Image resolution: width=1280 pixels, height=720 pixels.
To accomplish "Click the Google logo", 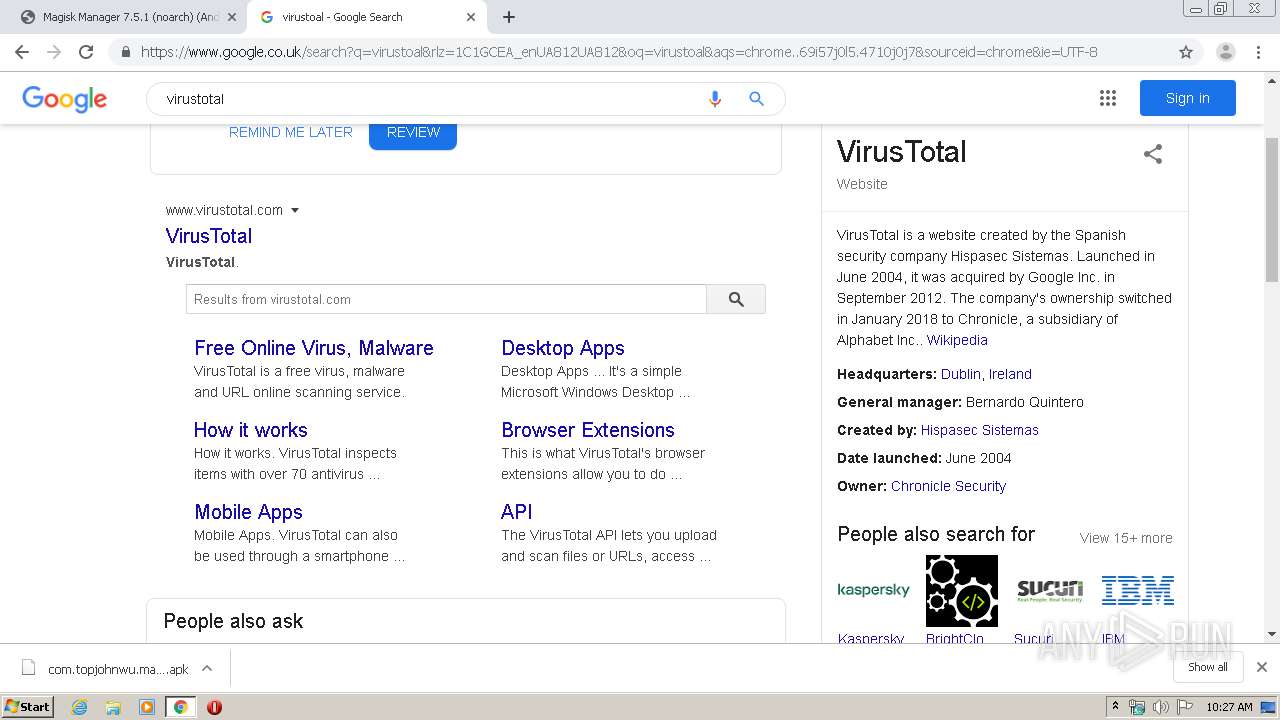I will pyautogui.click(x=64, y=99).
